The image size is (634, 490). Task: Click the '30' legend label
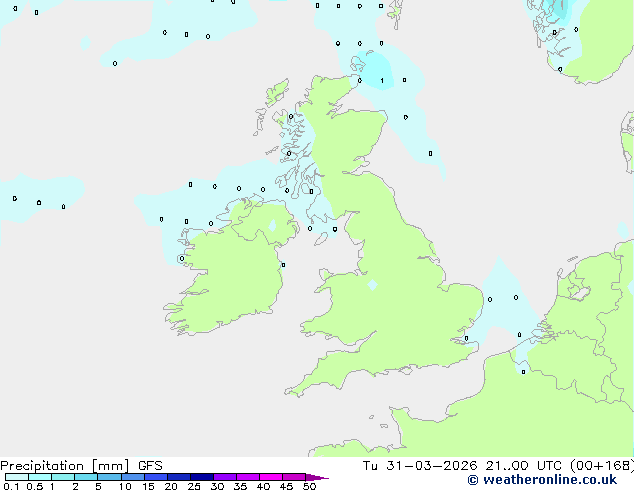click(x=217, y=486)
